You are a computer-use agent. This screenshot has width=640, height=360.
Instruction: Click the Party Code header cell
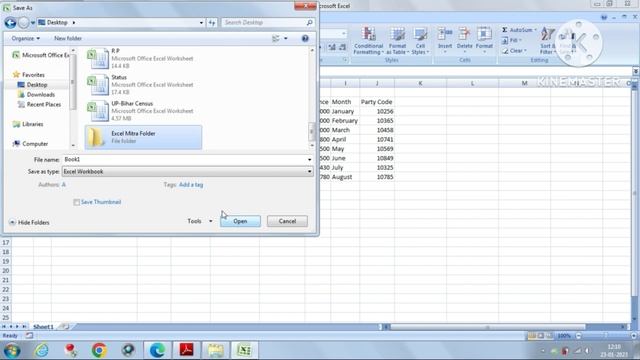(x=377, y=102)
